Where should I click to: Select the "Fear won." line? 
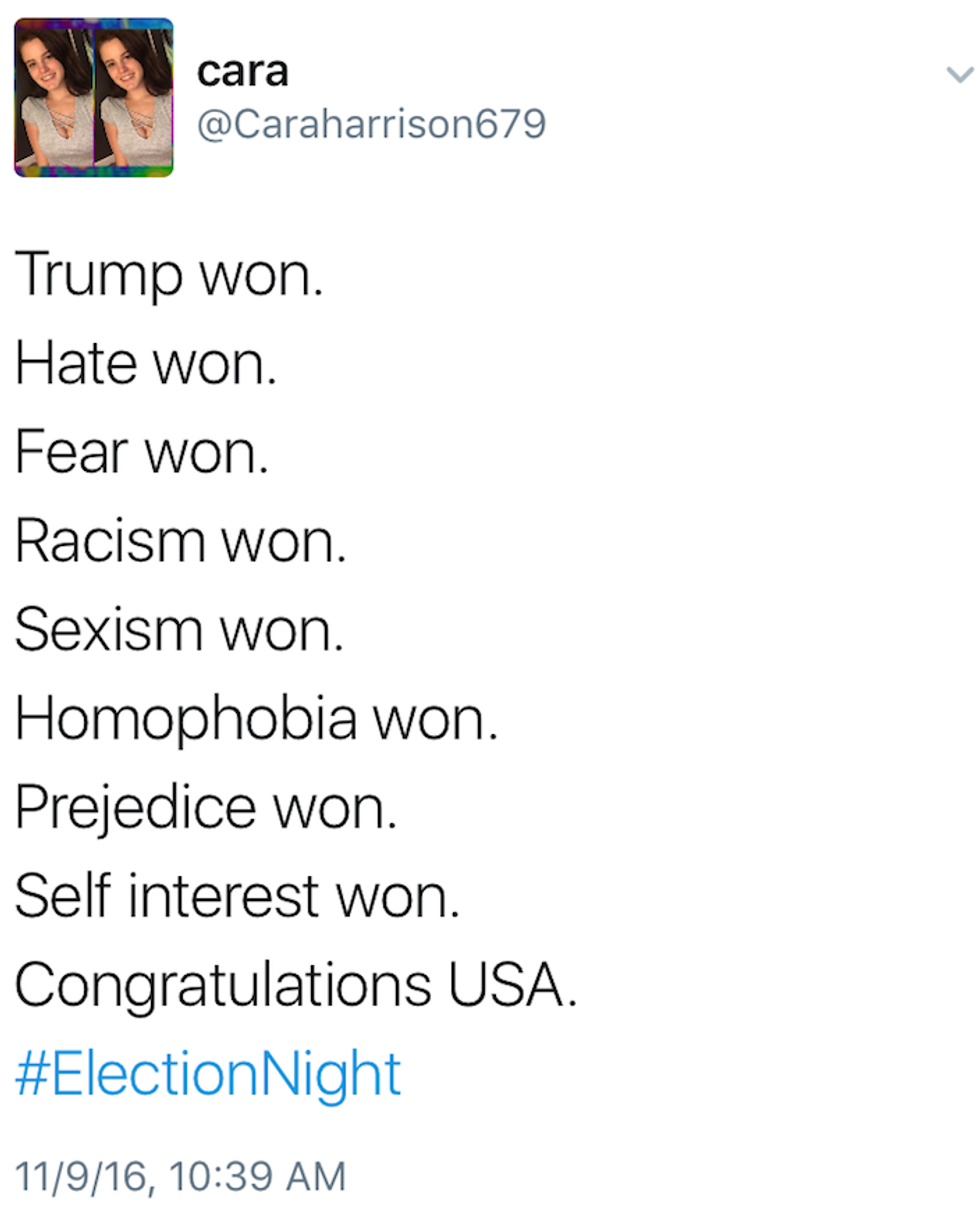tap(142, 452)
